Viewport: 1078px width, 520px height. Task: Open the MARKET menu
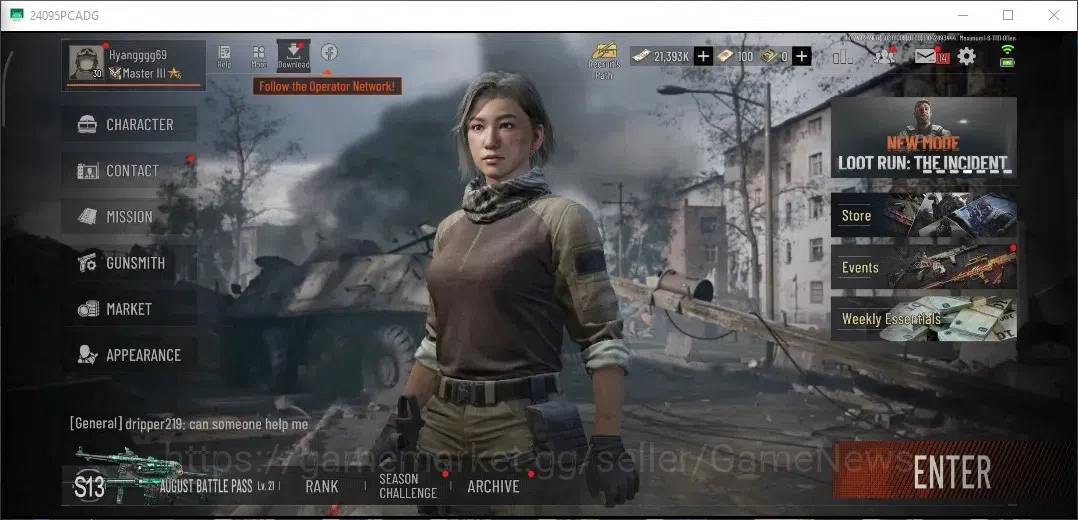tap(129, 309)
